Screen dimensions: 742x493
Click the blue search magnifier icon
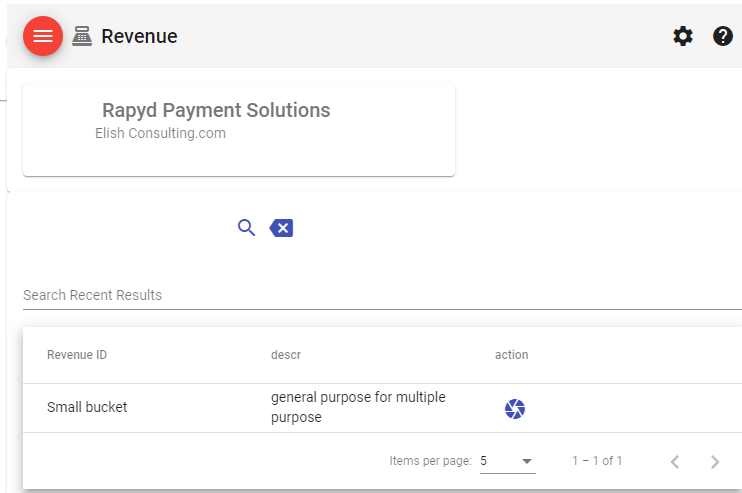pos(247,228)
